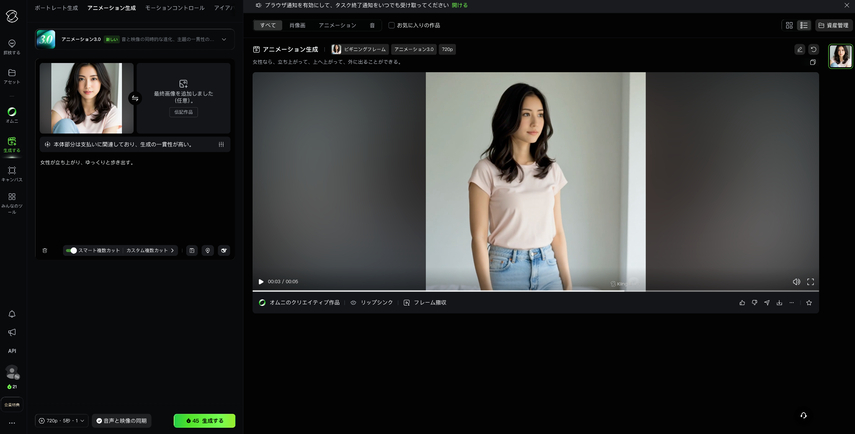
Task: Swap start and end frame images
Action: 135,98
